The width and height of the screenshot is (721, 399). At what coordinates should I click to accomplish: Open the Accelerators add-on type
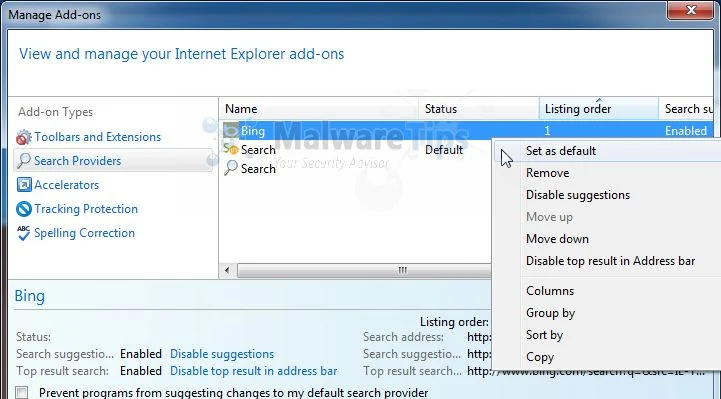(67, 185)
